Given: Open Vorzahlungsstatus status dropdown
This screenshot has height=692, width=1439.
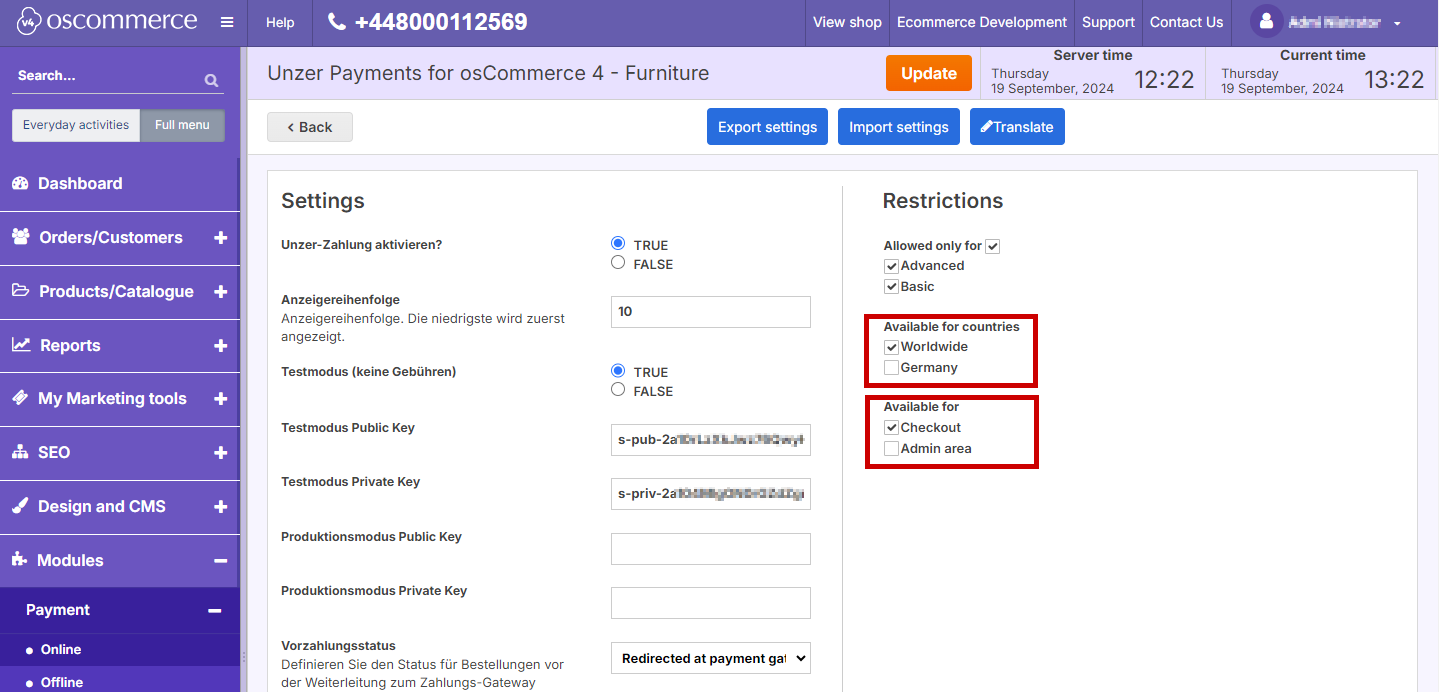Looking at the screenshot, I should (x=710, y=659).
